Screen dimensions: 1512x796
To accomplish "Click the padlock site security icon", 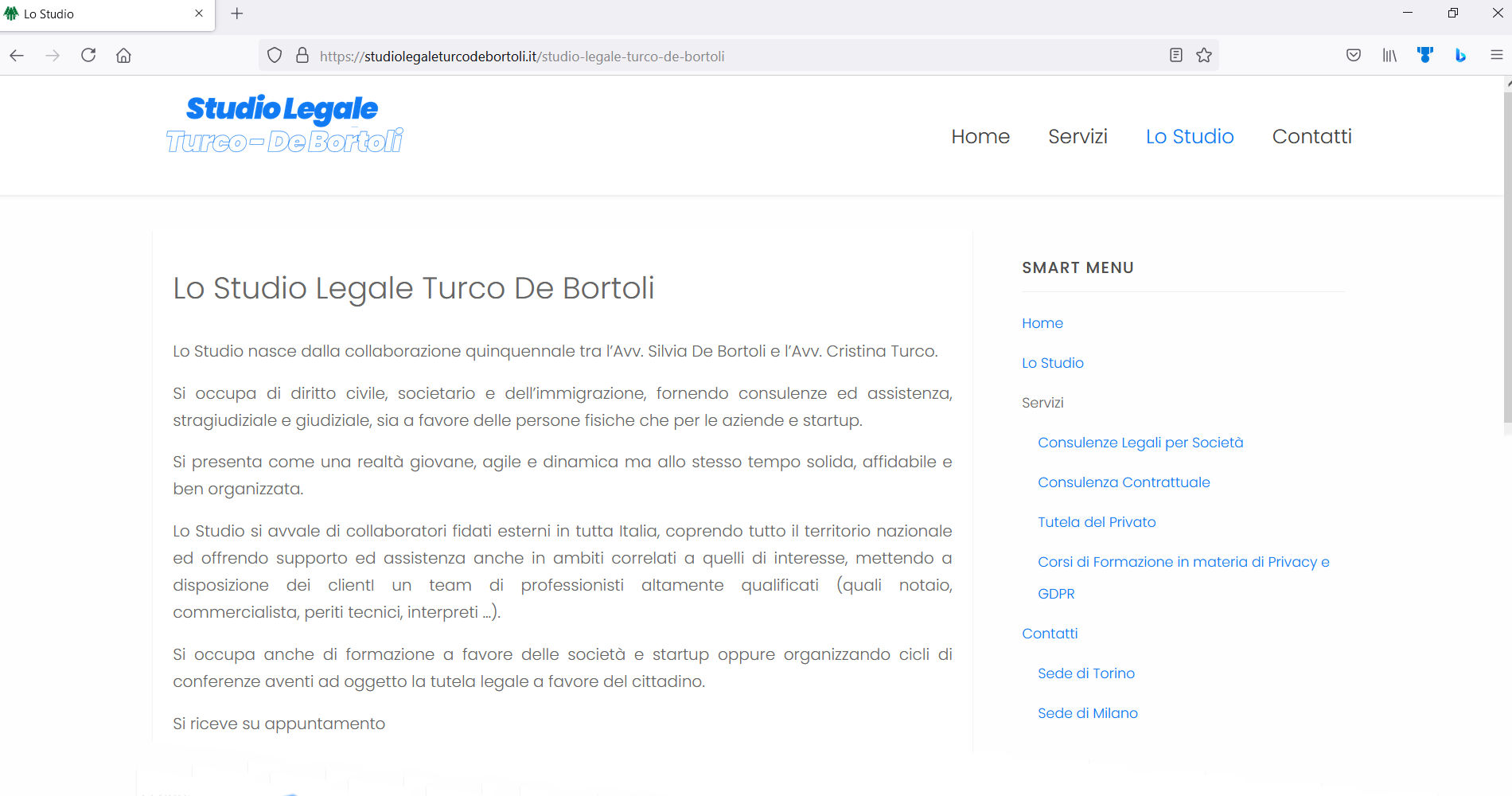I will pos(302,56).
